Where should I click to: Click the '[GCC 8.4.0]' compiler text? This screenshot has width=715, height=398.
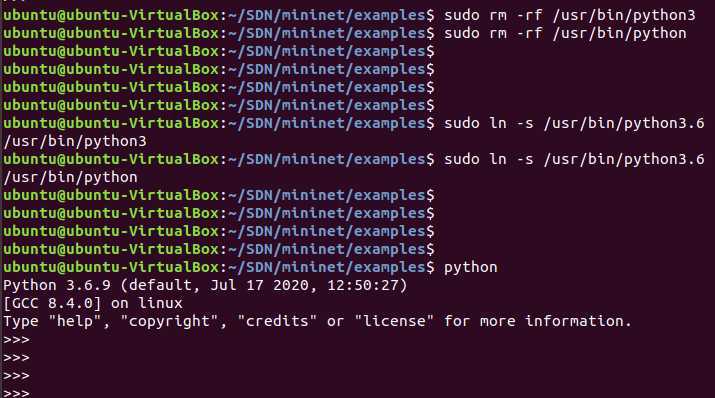(x=52, y=304)
